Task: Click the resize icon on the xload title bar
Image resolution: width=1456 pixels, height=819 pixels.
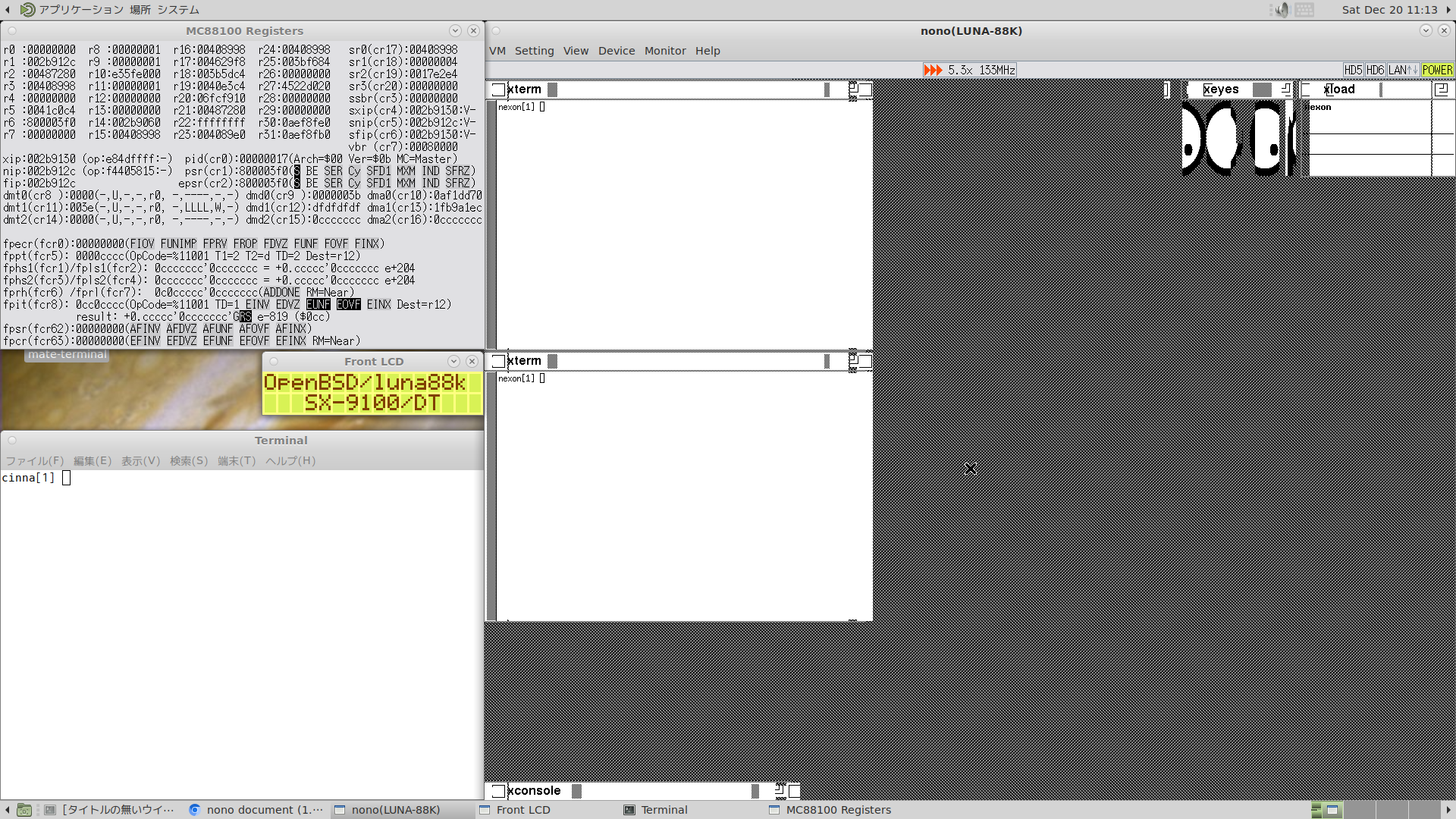Action: (1441, 89)
